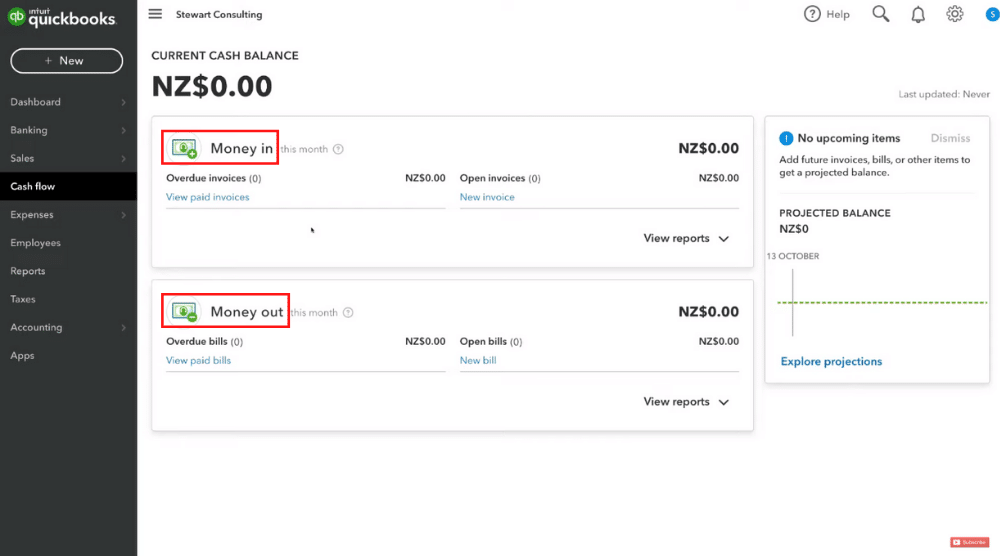The width and height of the screenshot is (1000, 556).
Task: Expand View reports under Money out
Action: coord(686,402)
